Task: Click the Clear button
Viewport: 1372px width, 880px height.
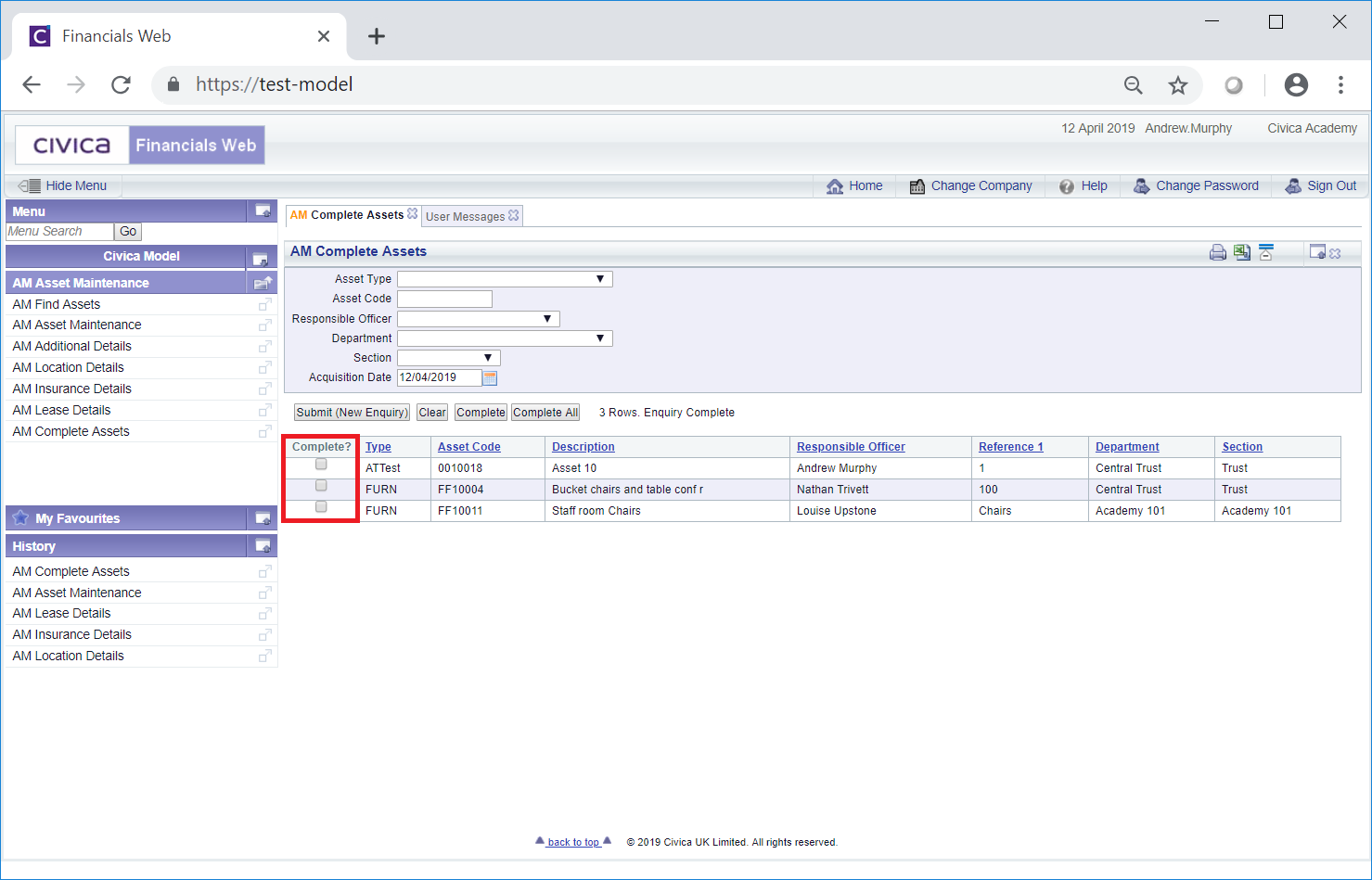Action: pyautogui.click(x=432, y=413)
